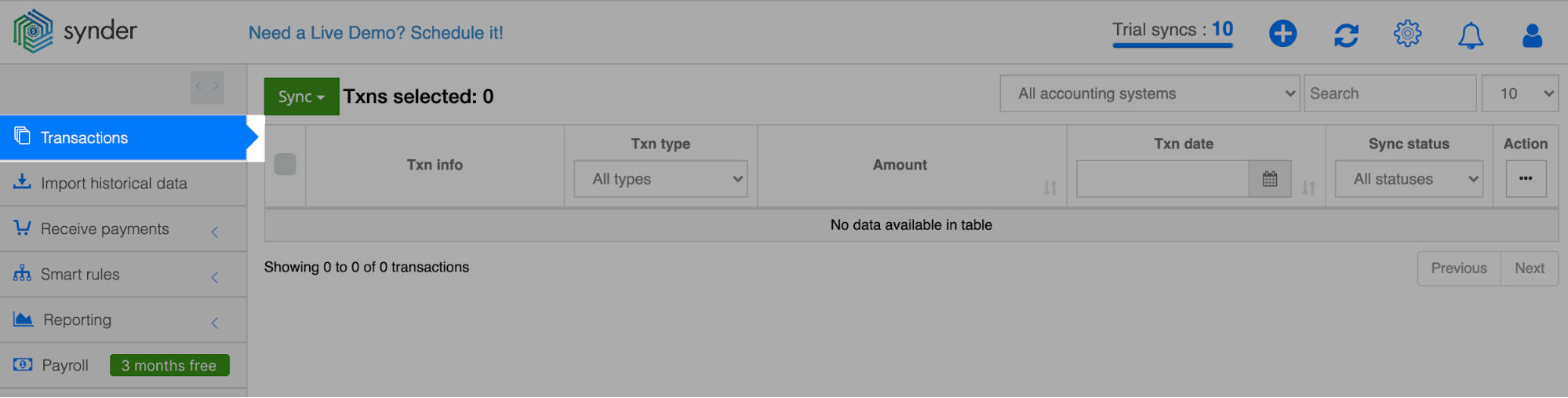Screen dimensions: 1568x398
Task: Open the All types Txn type dropdown
Action: 660,179
